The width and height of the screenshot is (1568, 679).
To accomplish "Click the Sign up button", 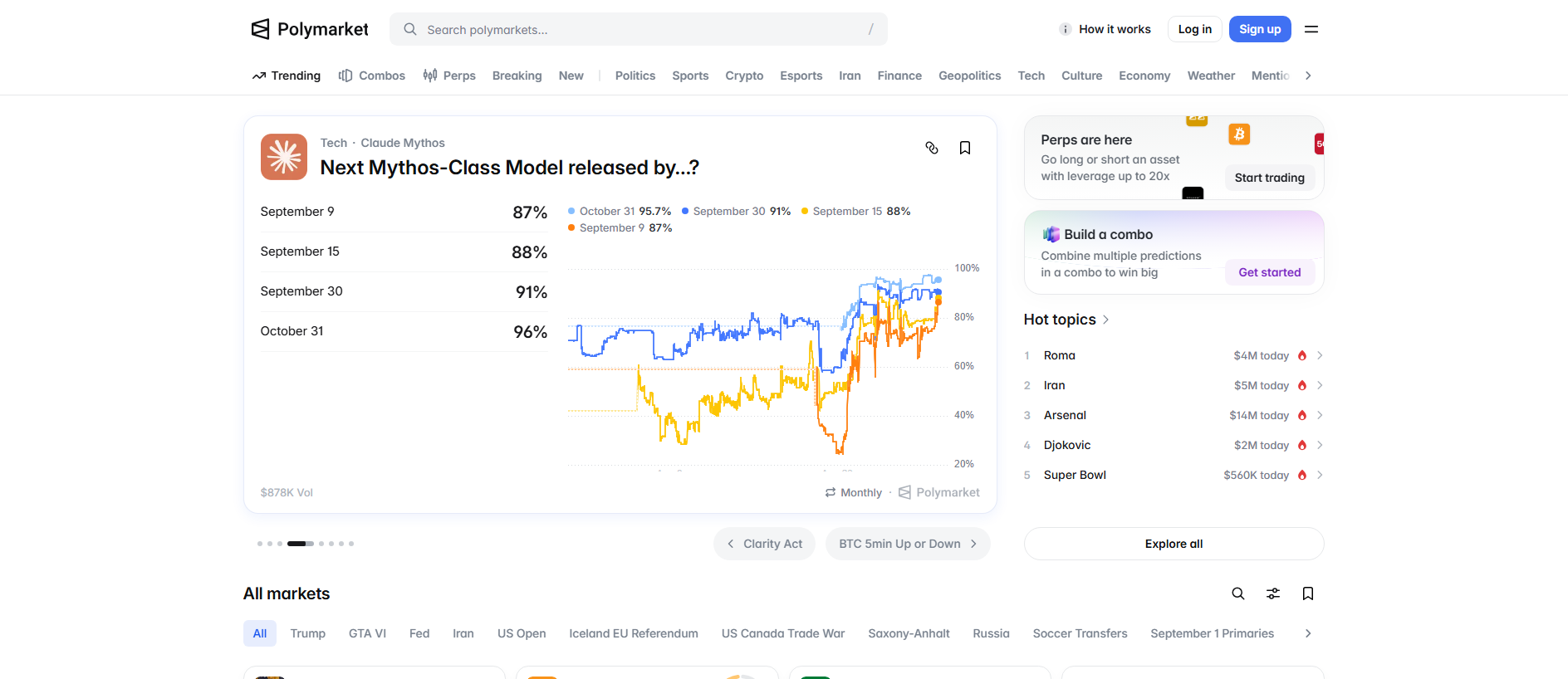I will 1260,29.
